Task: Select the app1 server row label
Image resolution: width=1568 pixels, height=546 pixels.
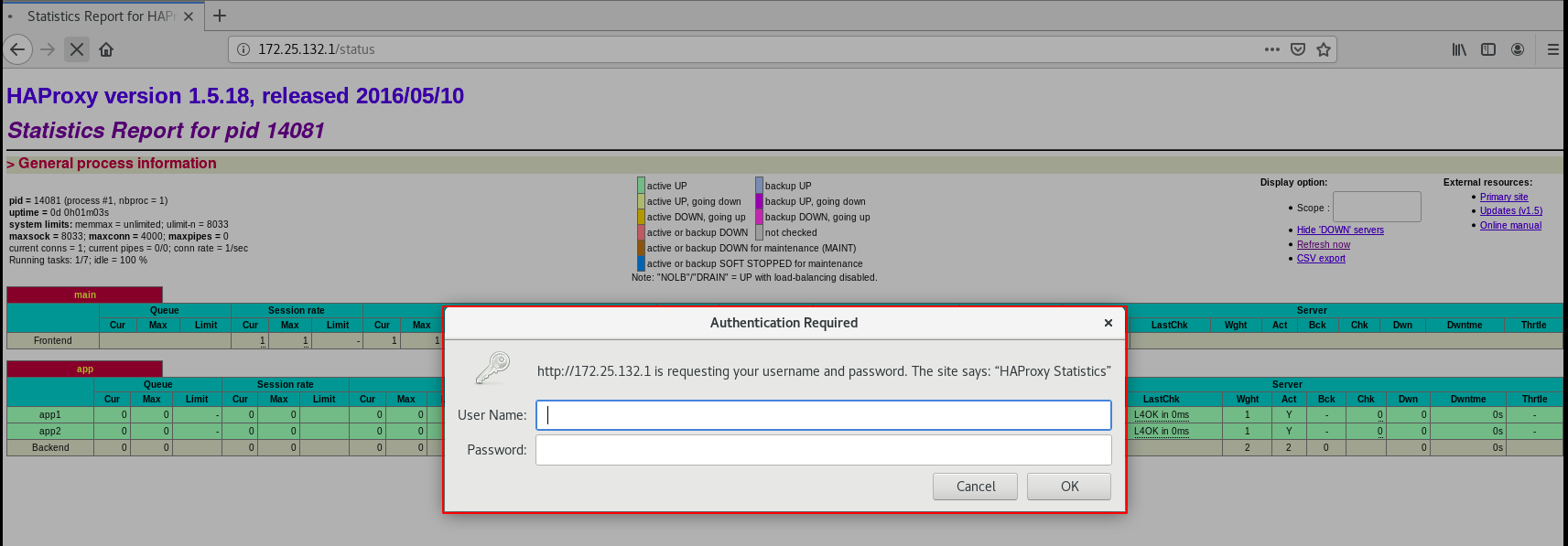Action: point(50,415)
